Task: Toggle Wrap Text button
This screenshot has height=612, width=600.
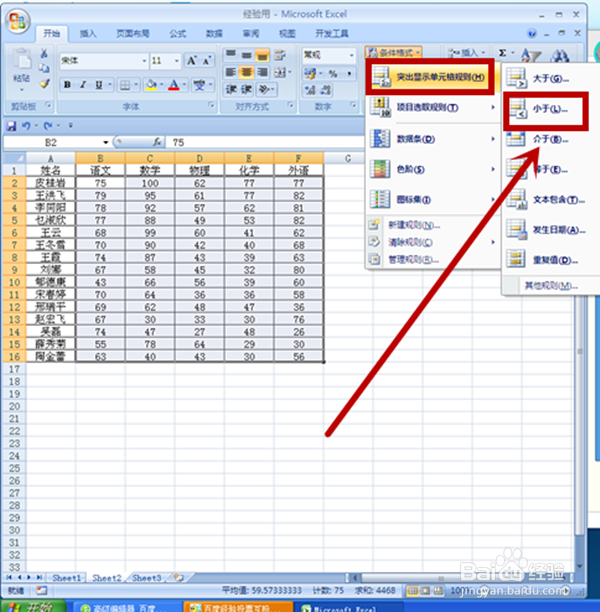Action: click(280, 55)
